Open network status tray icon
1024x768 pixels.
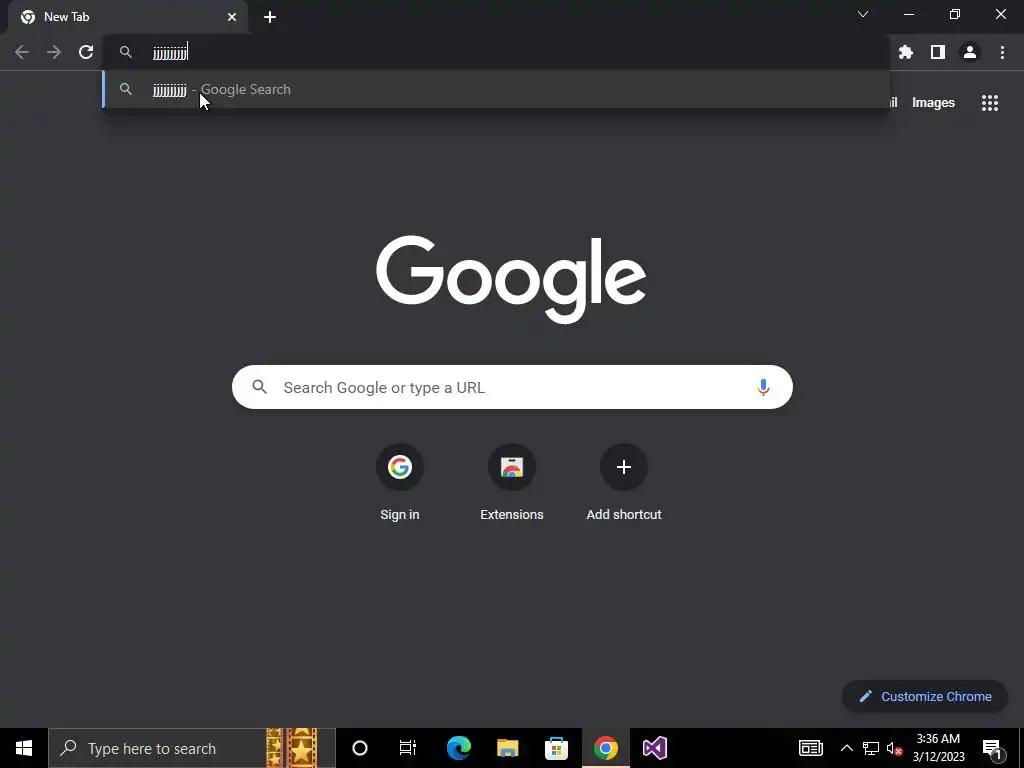871,748
